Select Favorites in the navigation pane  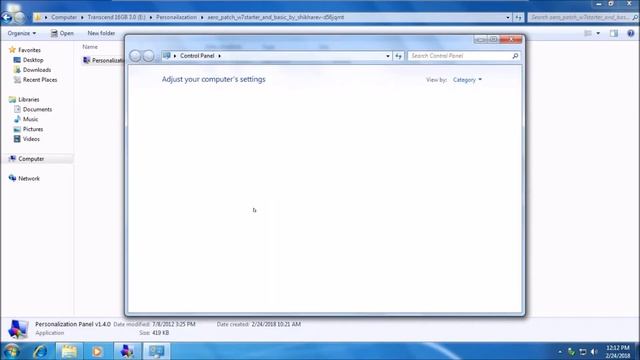click(x=29, y=50)
